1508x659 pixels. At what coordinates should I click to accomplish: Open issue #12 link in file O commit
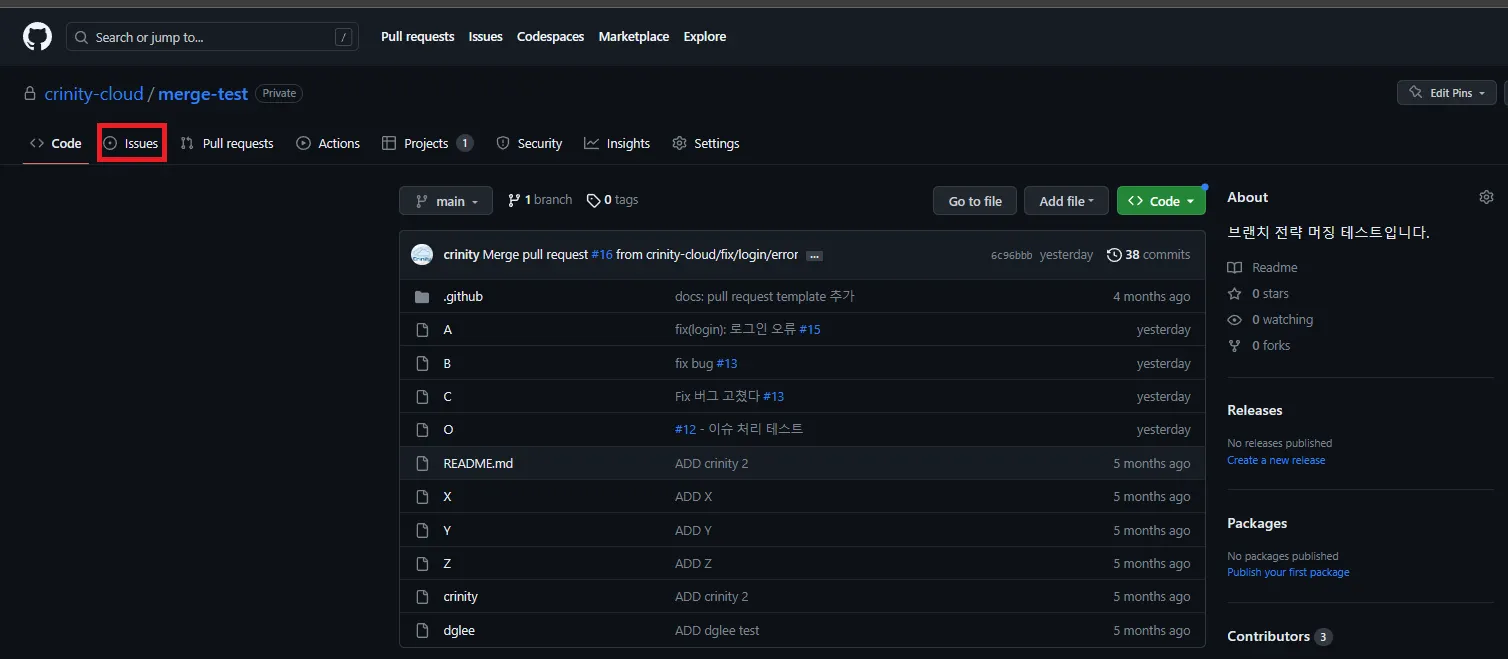pos(685,430)
